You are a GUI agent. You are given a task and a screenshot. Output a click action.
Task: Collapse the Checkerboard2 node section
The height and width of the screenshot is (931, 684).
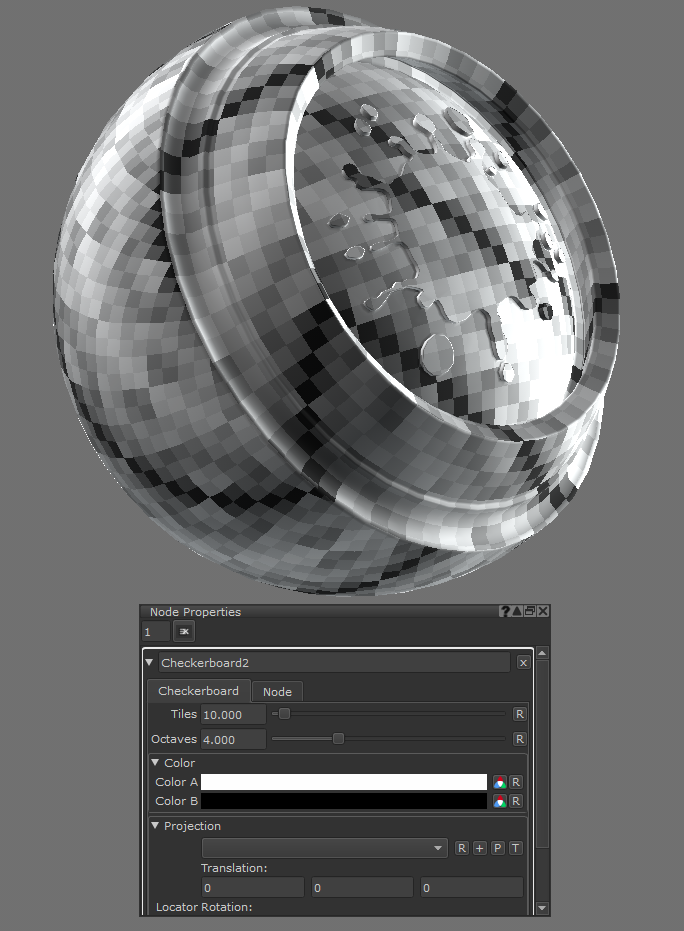click(x=150, y=662)
